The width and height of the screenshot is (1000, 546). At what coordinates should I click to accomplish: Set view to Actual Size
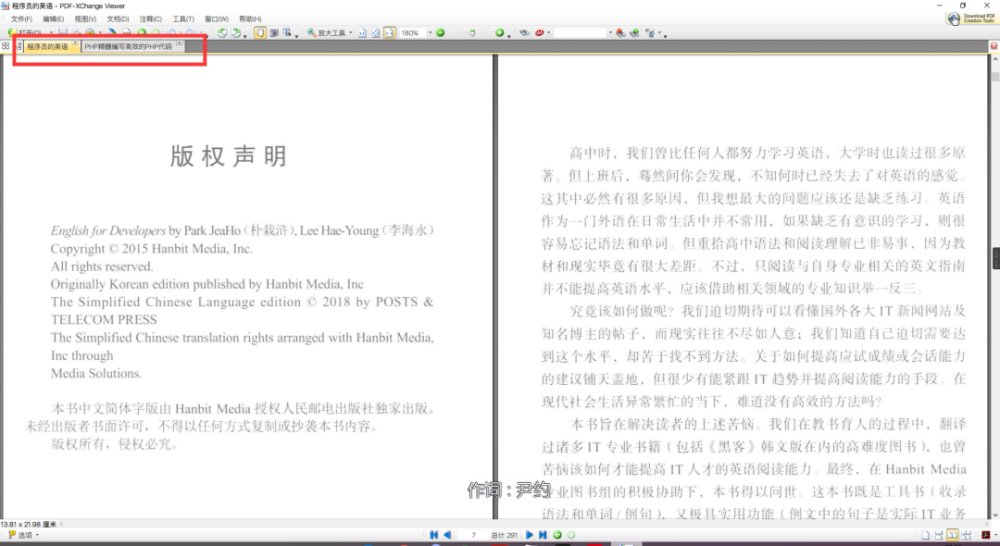(x=362, y=33)
